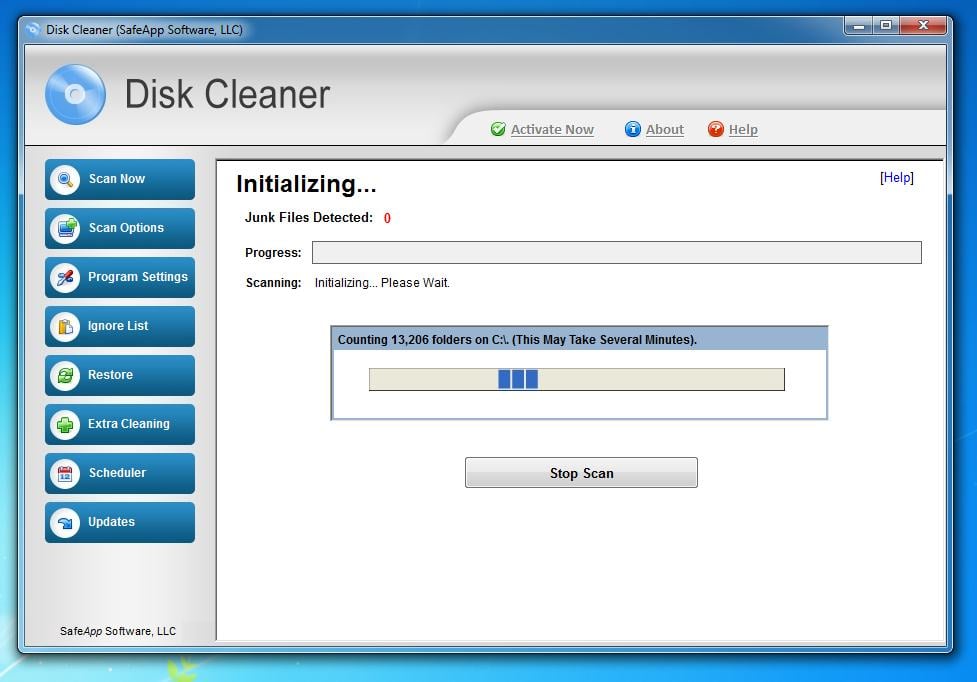
Task: Click 'Counting 13,206 folders' message
Action: tap(517, 339)
